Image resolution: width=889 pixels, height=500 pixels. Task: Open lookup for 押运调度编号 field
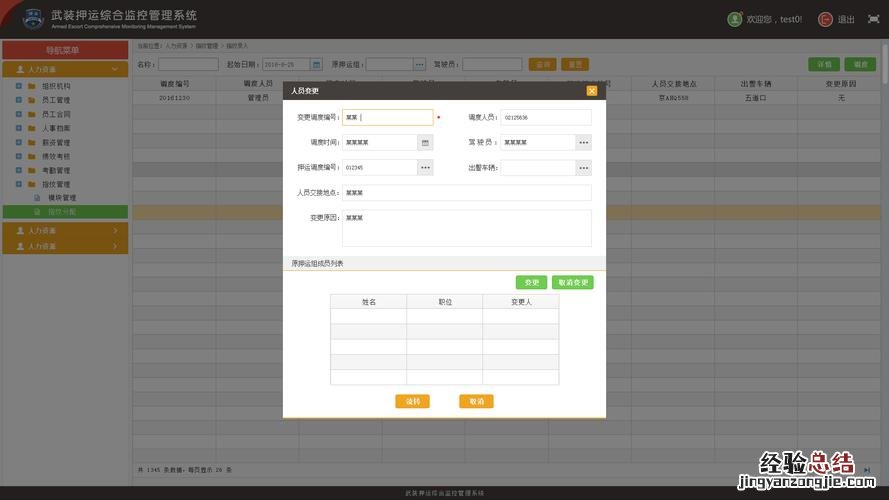coord(425,168)
